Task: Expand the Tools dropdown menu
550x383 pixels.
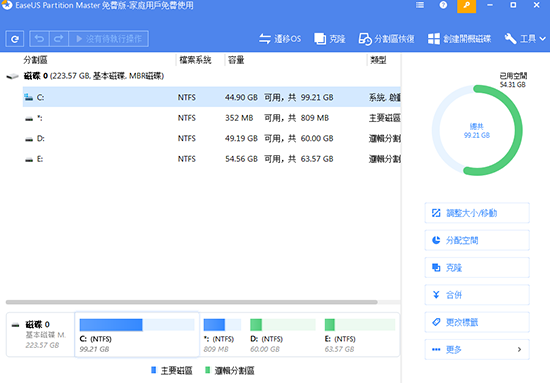Action: 525,39
